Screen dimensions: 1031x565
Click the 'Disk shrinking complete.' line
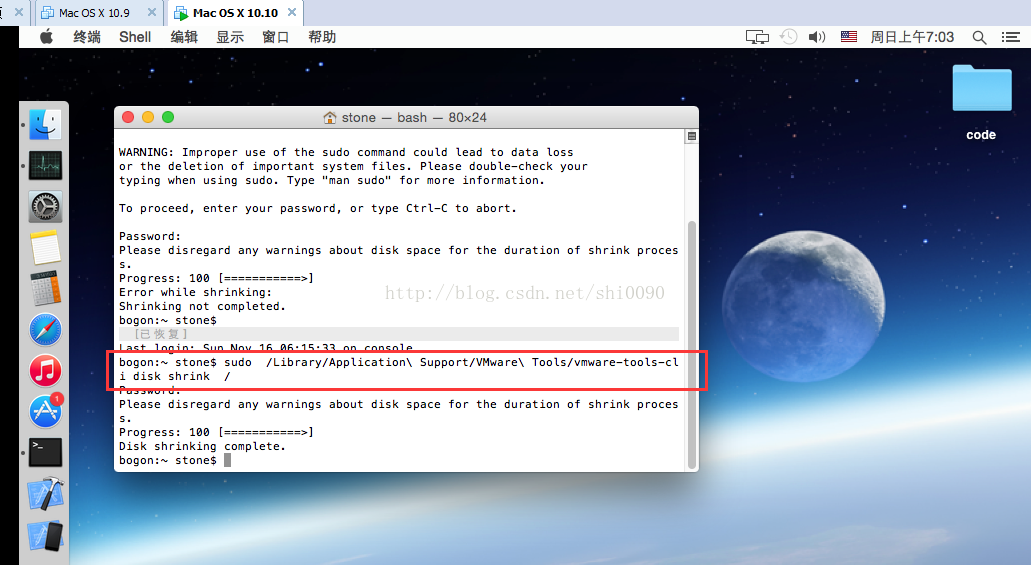202,446
